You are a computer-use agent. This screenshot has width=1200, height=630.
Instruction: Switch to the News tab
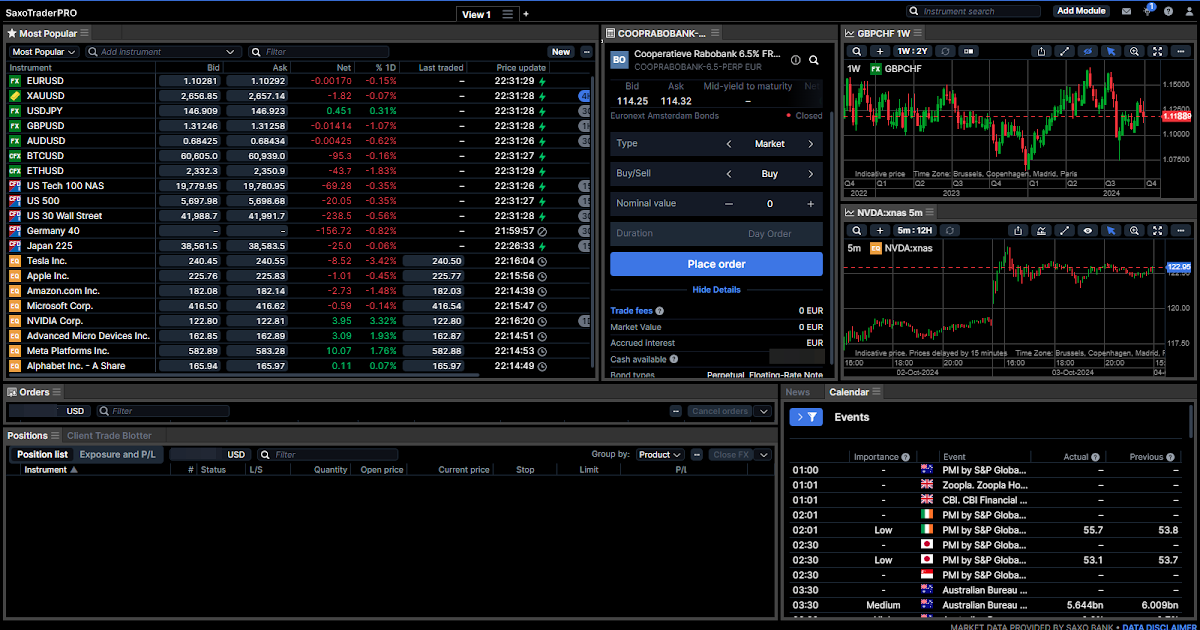(x=797, y=392)
